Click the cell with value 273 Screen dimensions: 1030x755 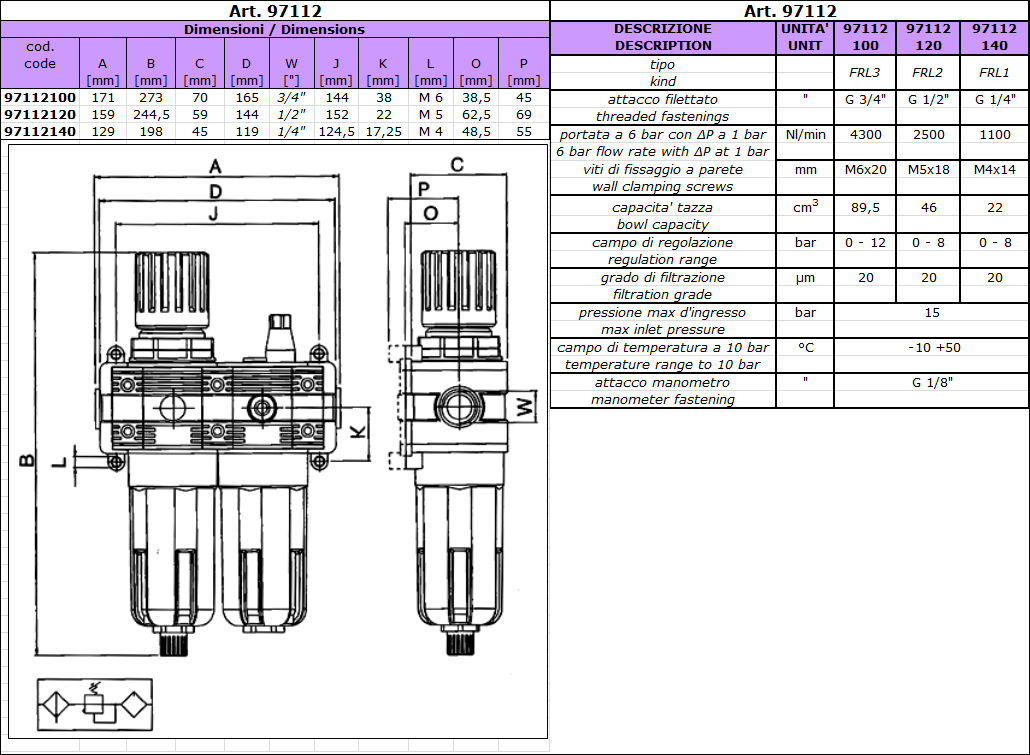coord(151,97)
